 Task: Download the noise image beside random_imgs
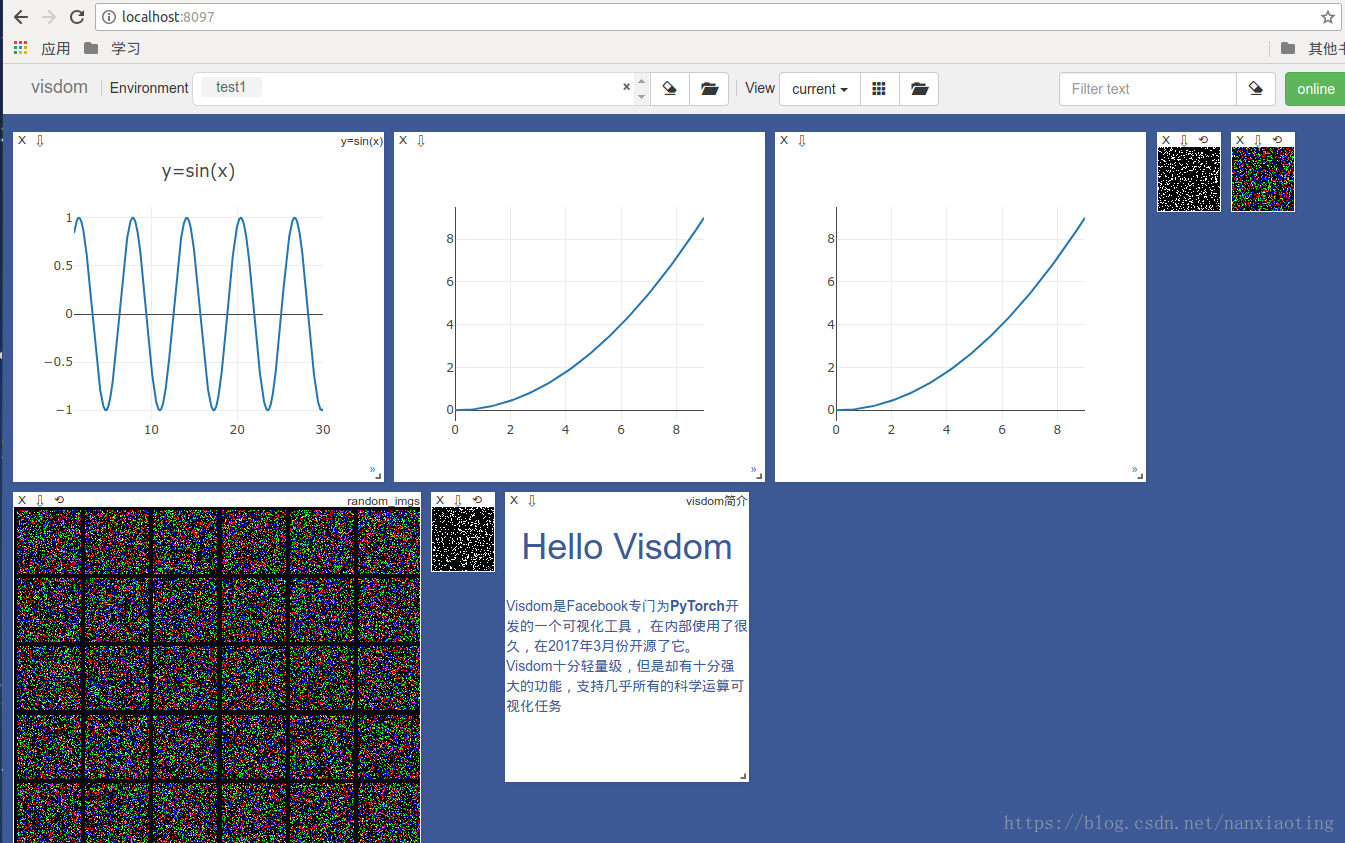[x=458, y=500]
